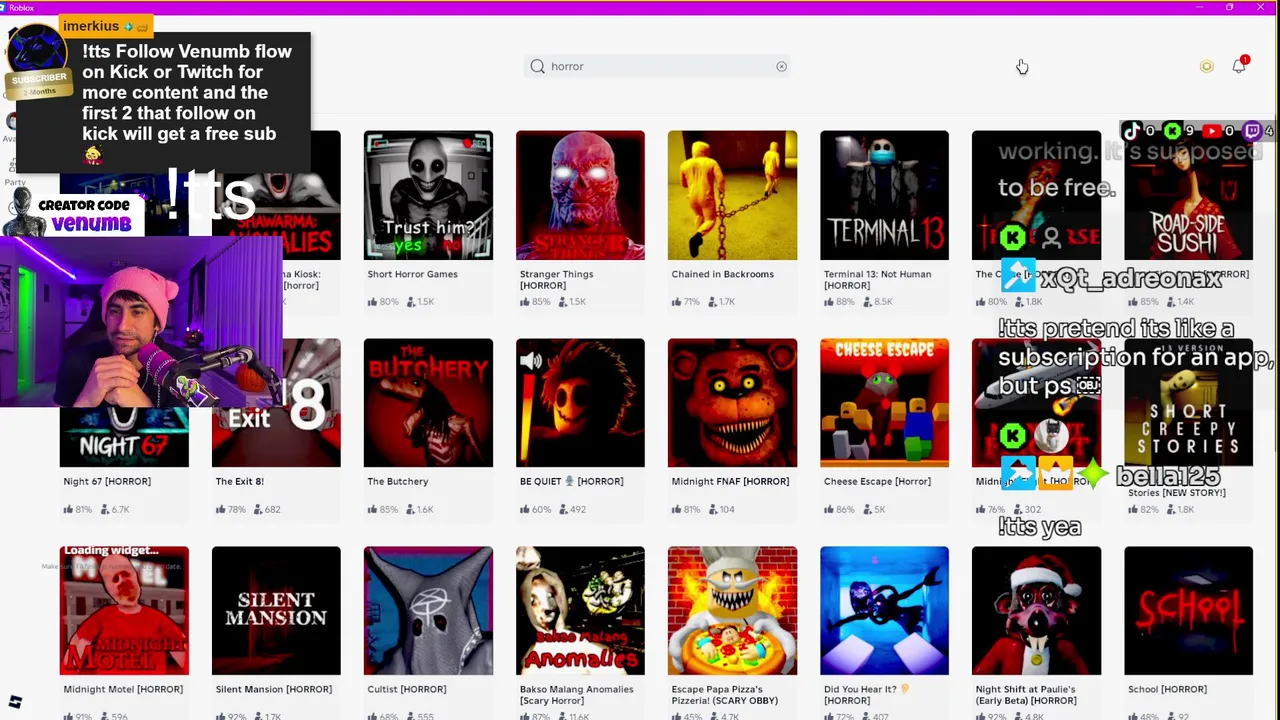Open Terminal 13 game thumbnail

tap(884, 195)
